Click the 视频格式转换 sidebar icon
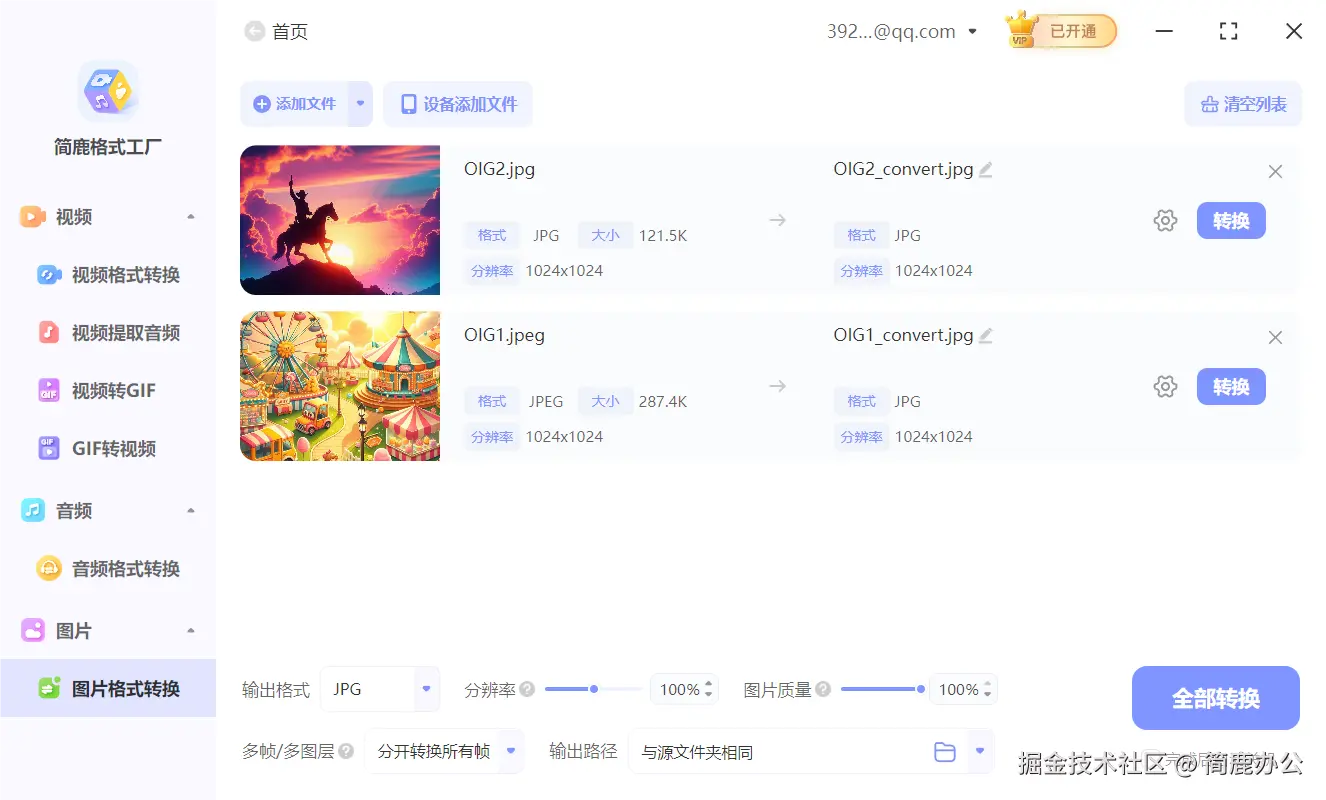 tap(49, 275)
